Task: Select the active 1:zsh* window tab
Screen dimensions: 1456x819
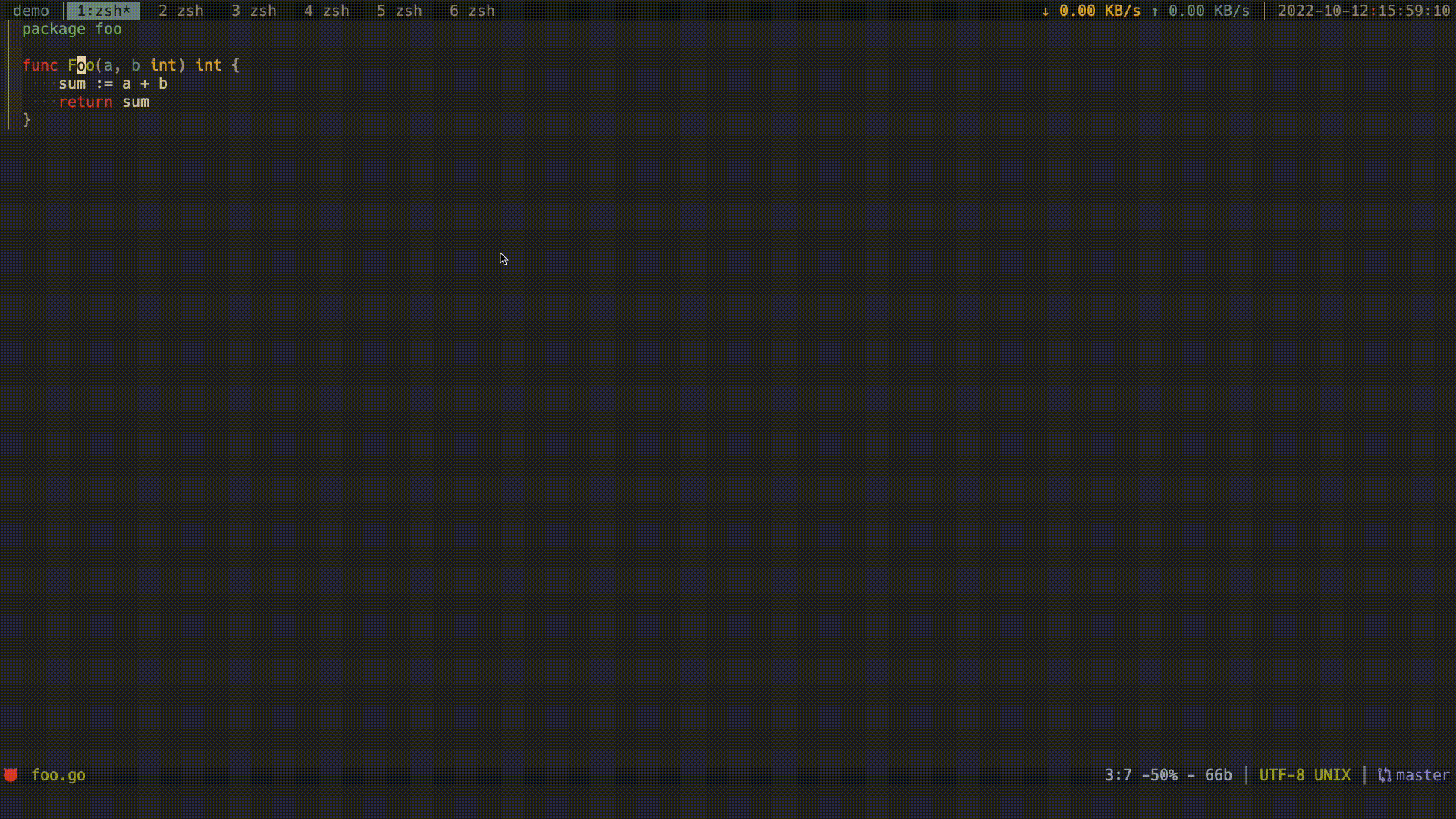Action: pos(104,11)
